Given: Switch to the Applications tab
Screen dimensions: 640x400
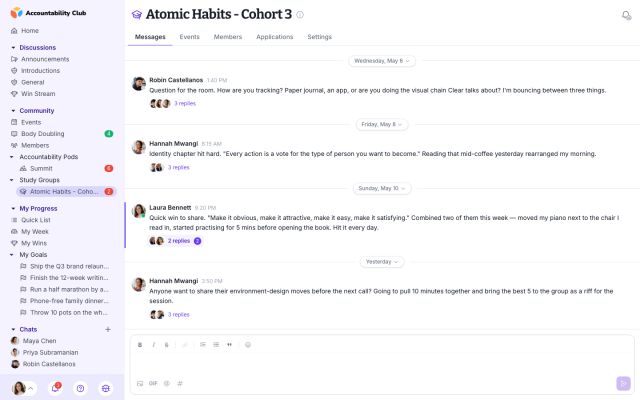Looking at the screenshot, I should coord(275,37).
